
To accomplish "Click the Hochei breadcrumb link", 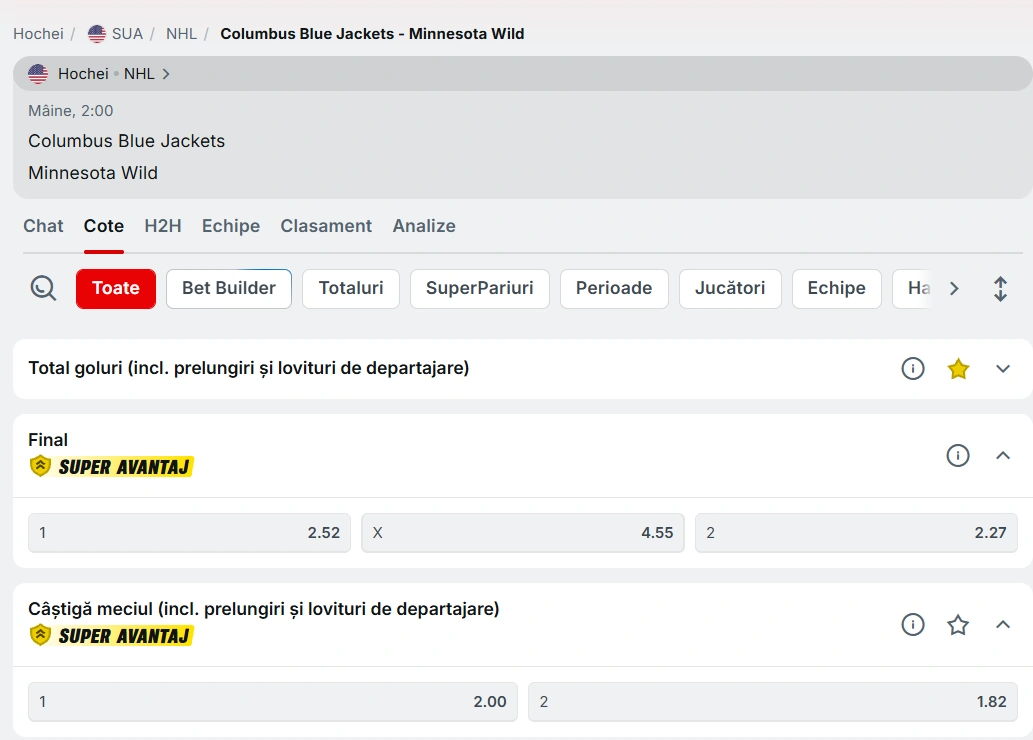I will coord(38,34).
